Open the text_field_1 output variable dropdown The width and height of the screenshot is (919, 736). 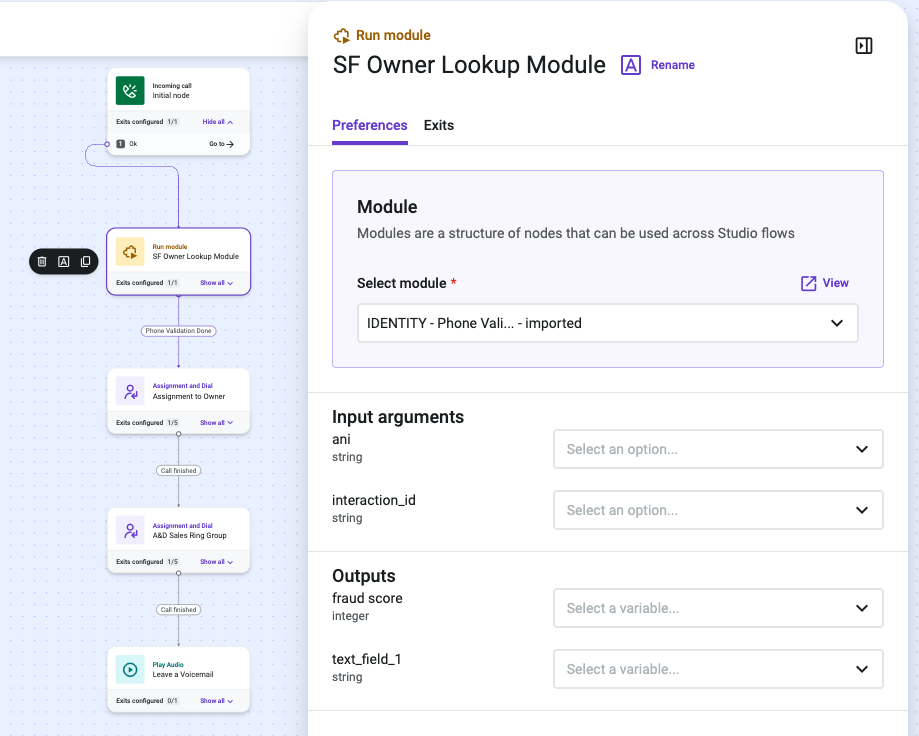coord(718,669)
